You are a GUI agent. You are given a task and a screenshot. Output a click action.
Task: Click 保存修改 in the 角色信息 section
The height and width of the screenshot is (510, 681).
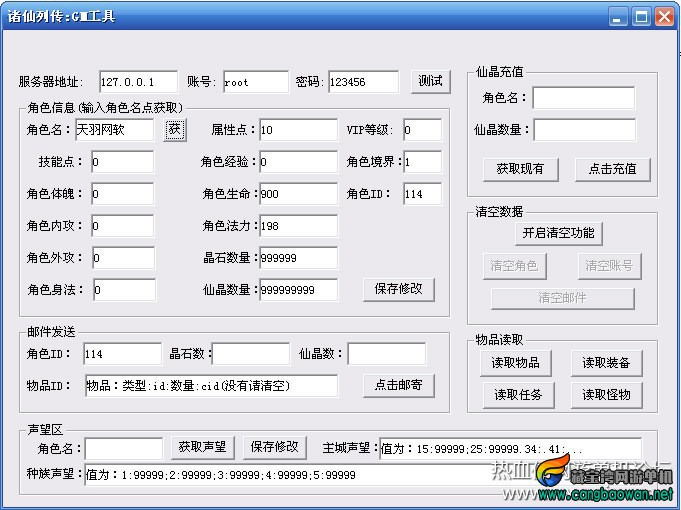pyautogui.click(x=398, y=289)
